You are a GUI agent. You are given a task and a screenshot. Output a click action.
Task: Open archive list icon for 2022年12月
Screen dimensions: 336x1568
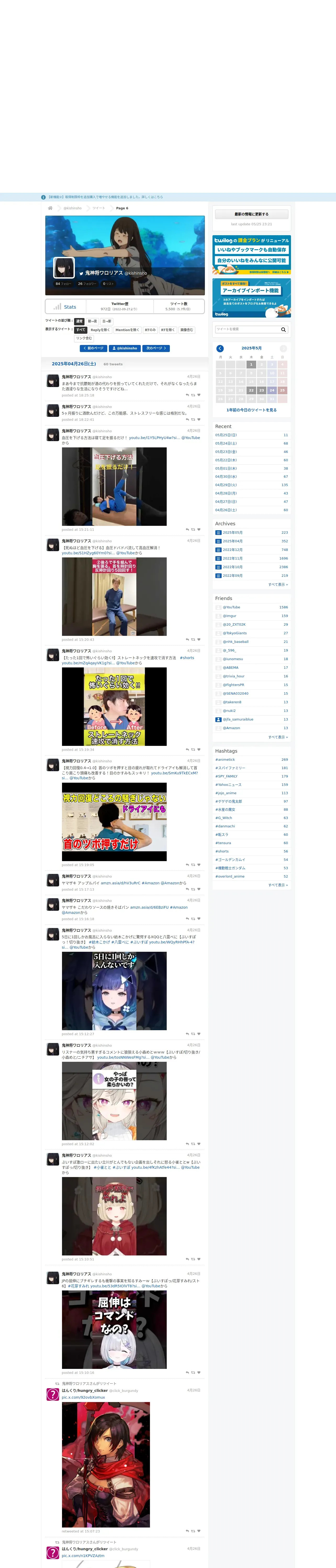click(218, 550)
